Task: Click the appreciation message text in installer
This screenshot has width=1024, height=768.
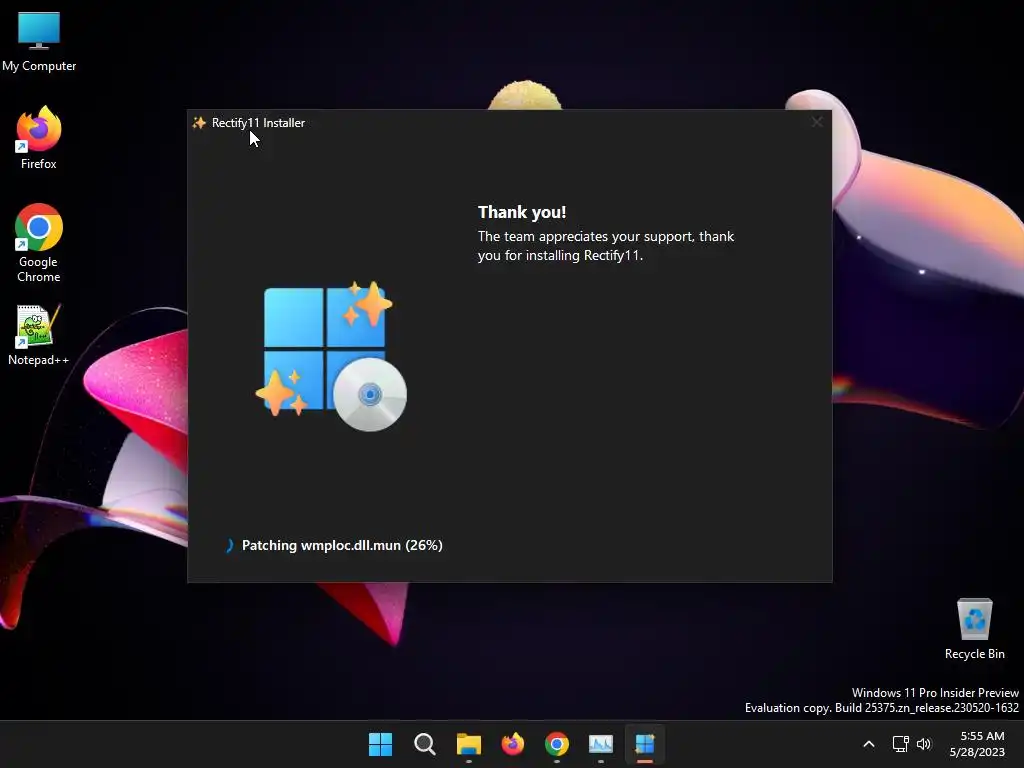Action: (605, 246)
